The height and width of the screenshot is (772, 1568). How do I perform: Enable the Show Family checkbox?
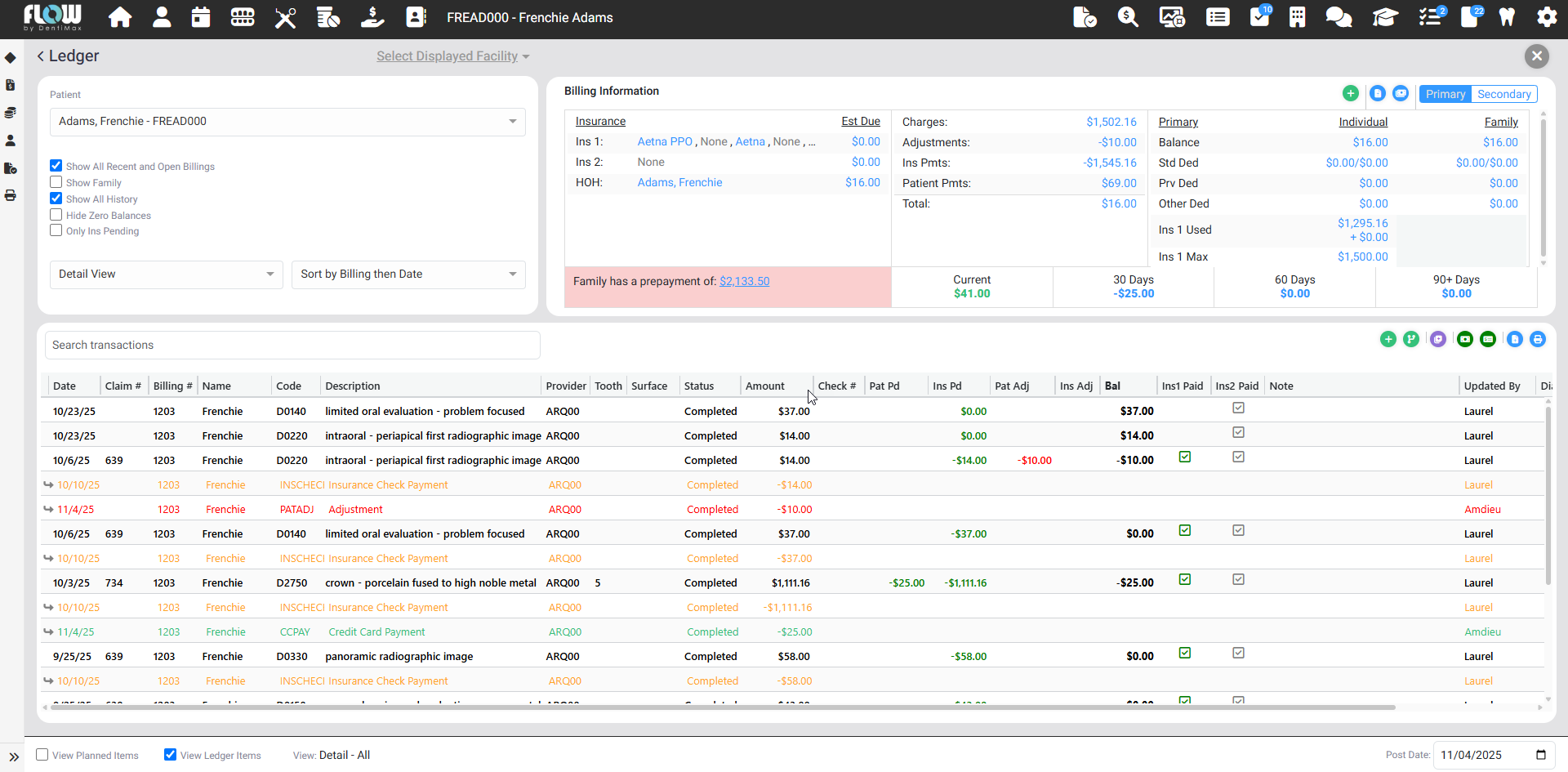click(x=56, y=182)
